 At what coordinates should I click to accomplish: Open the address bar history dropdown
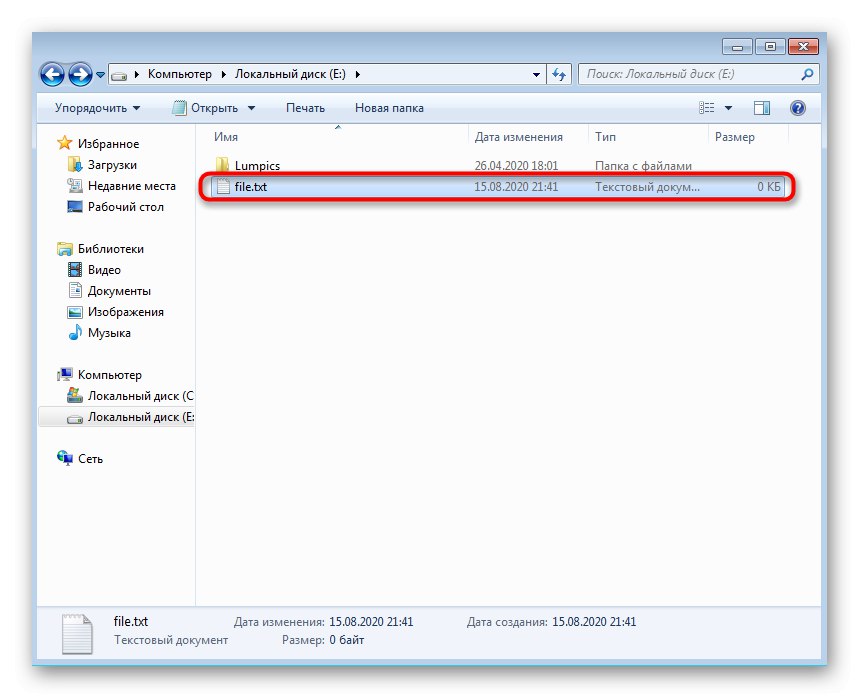536,75
